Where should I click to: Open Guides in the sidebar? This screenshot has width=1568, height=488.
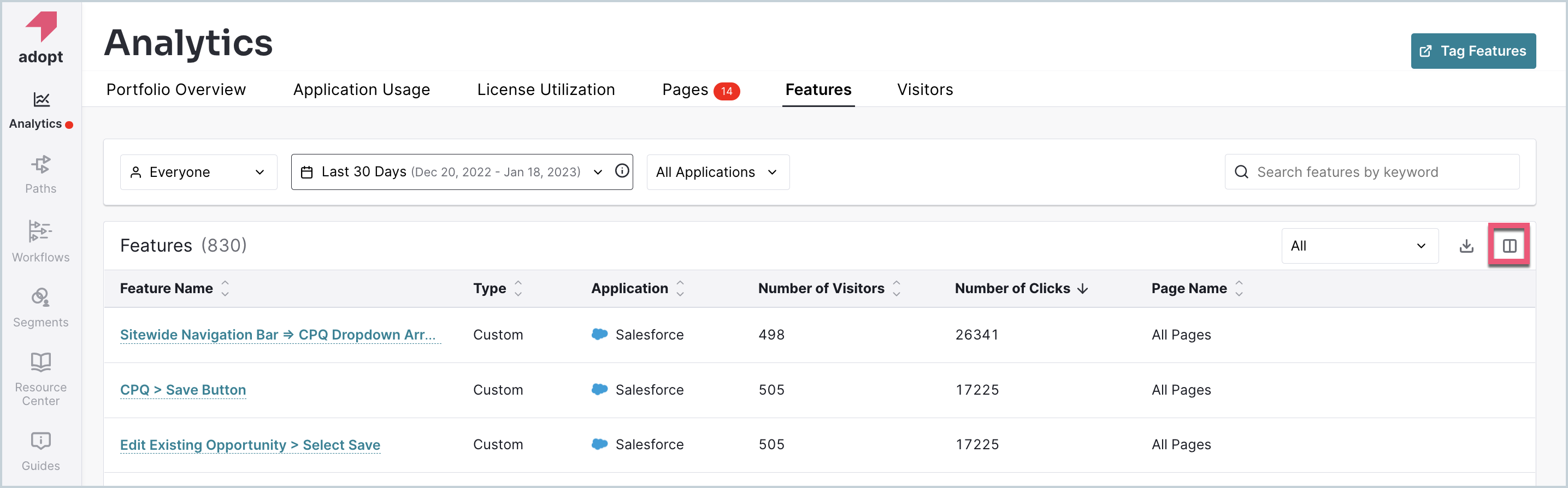(41, 452)
